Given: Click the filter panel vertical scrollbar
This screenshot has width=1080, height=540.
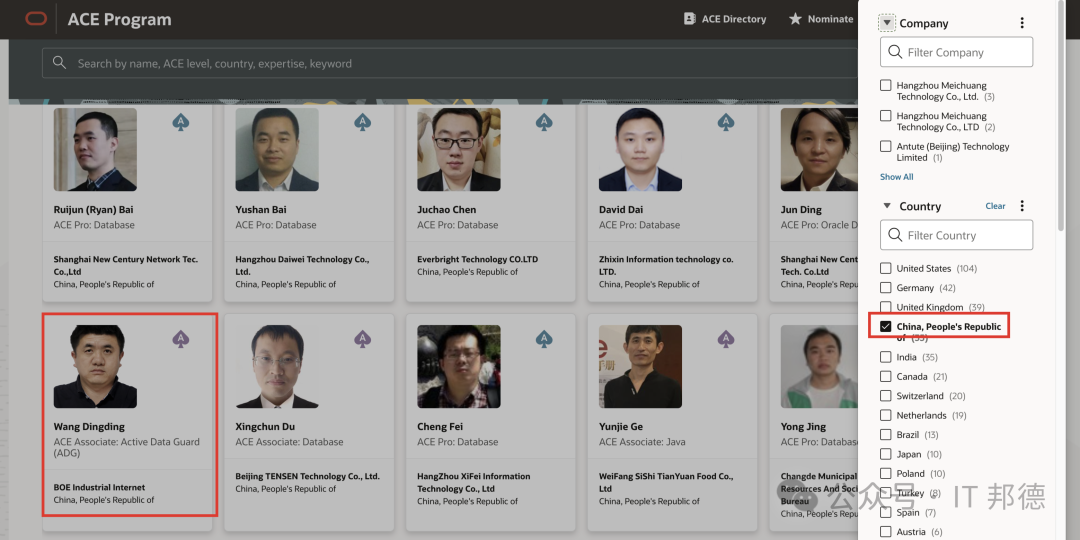Looking at the screenshot, I should (x=1061, y=117).
